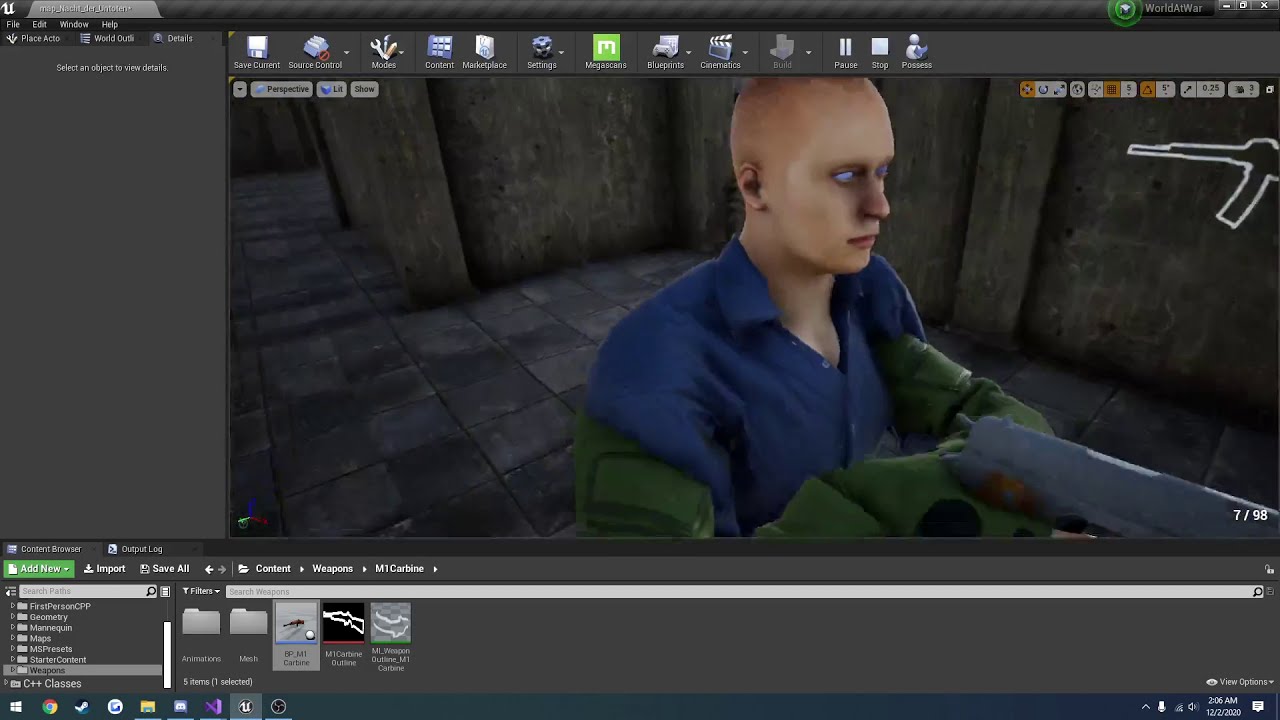Select the Mannequin folder
This screenshot has height=720, width=1280.
(x=50, y=628)
